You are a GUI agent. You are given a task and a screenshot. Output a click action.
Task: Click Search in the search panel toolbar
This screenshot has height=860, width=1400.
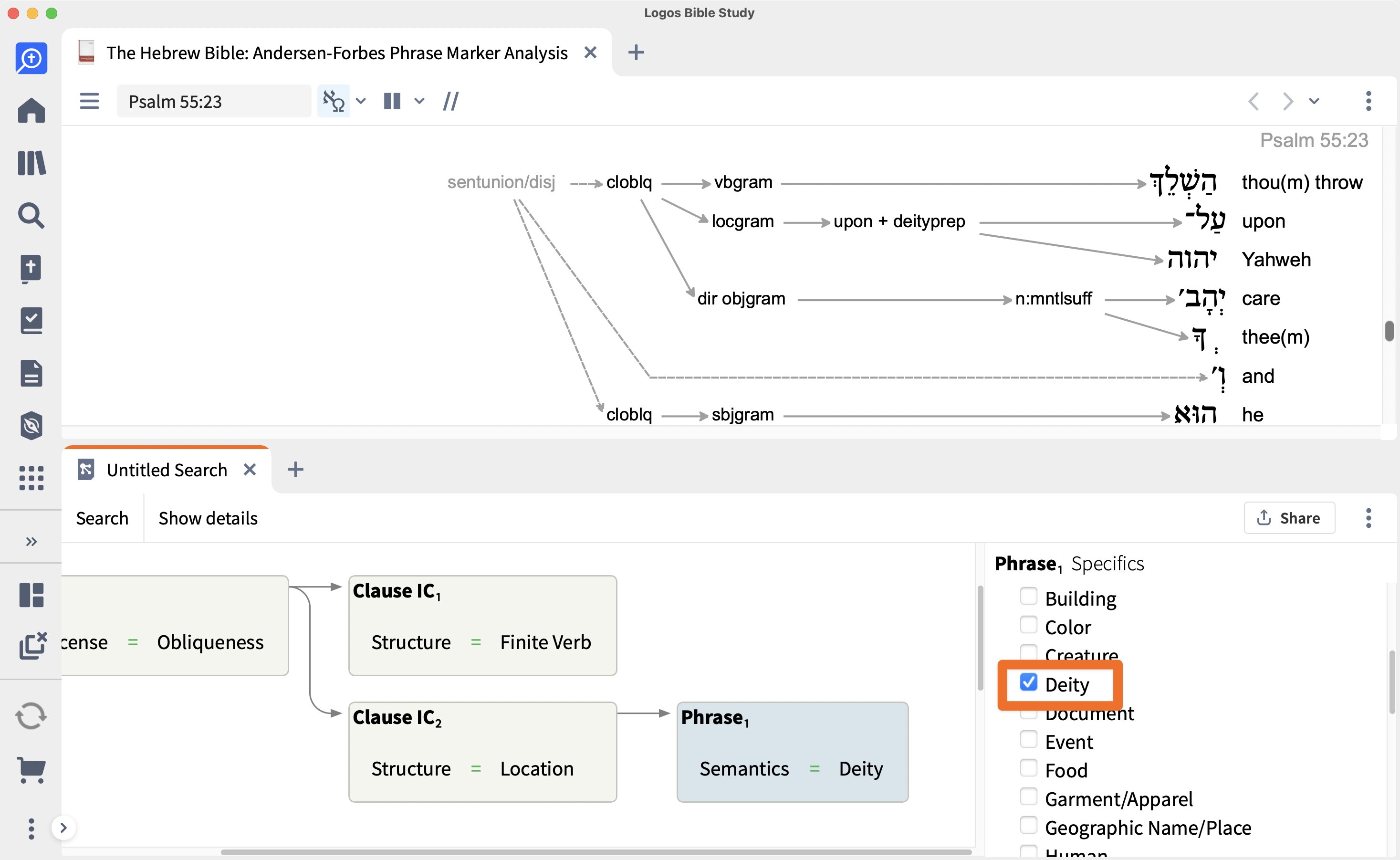[103, 518]
